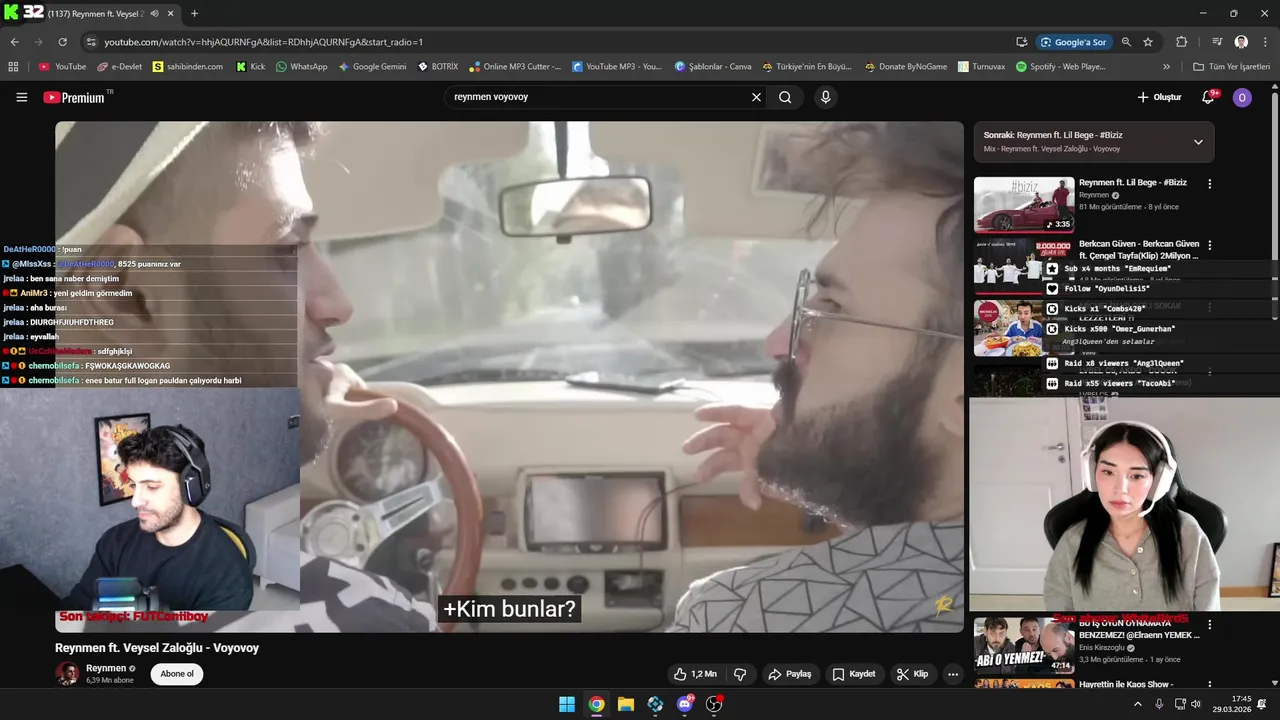Viewport: 1280px width, 720px height.
Task: Open the Oluştur create button
Action: click(x=1159, y=97)
